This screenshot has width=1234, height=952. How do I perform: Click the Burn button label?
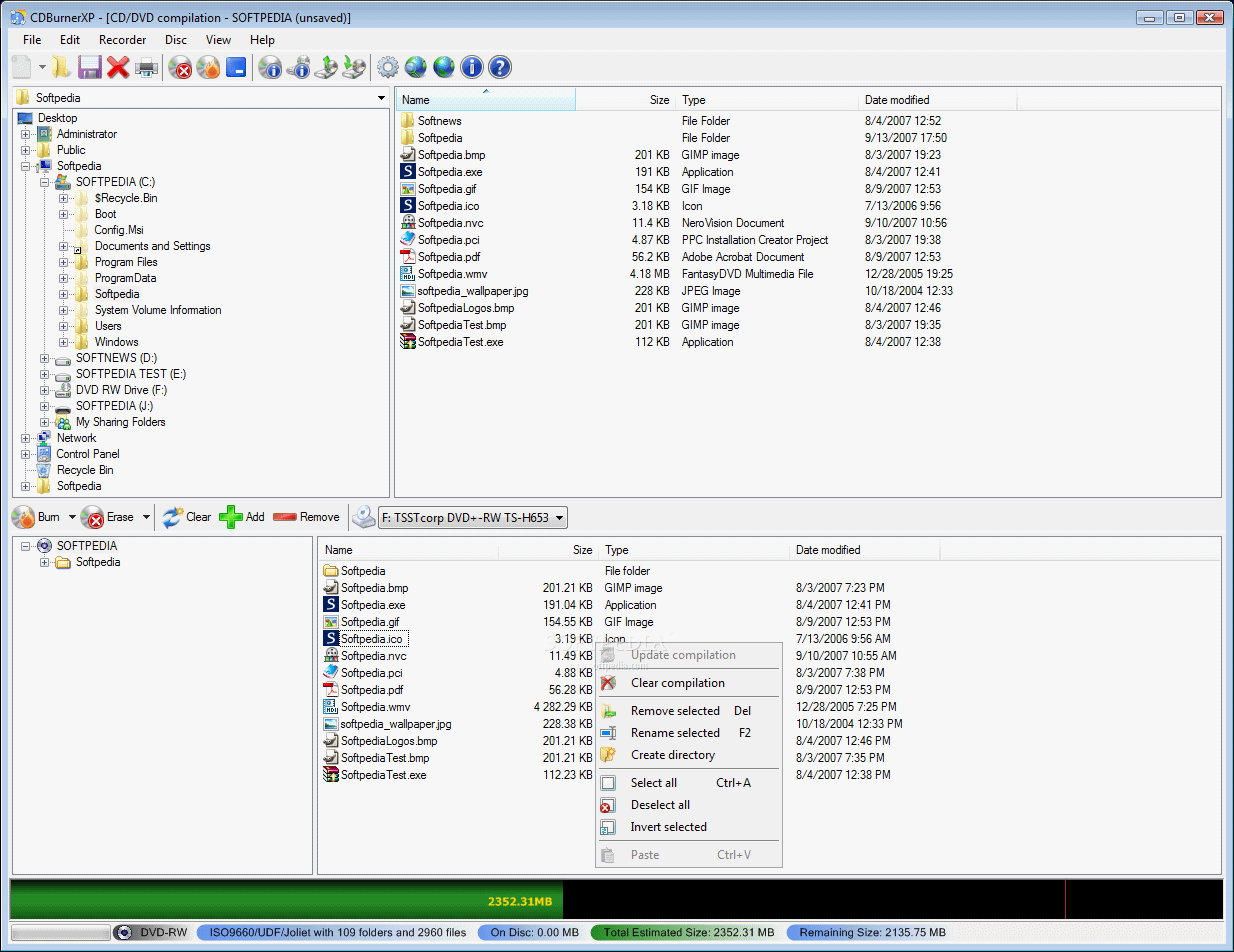pos(49,517)
